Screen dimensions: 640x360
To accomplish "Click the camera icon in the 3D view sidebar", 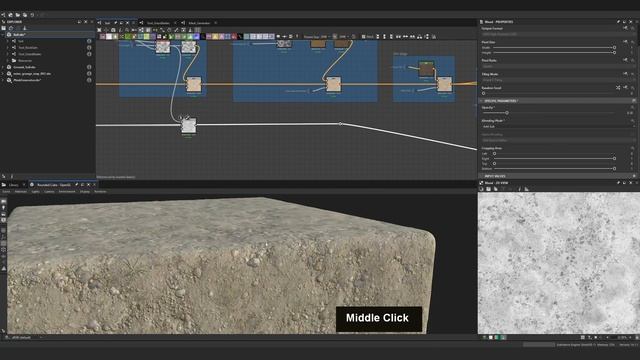I will (x=4, y=201).
